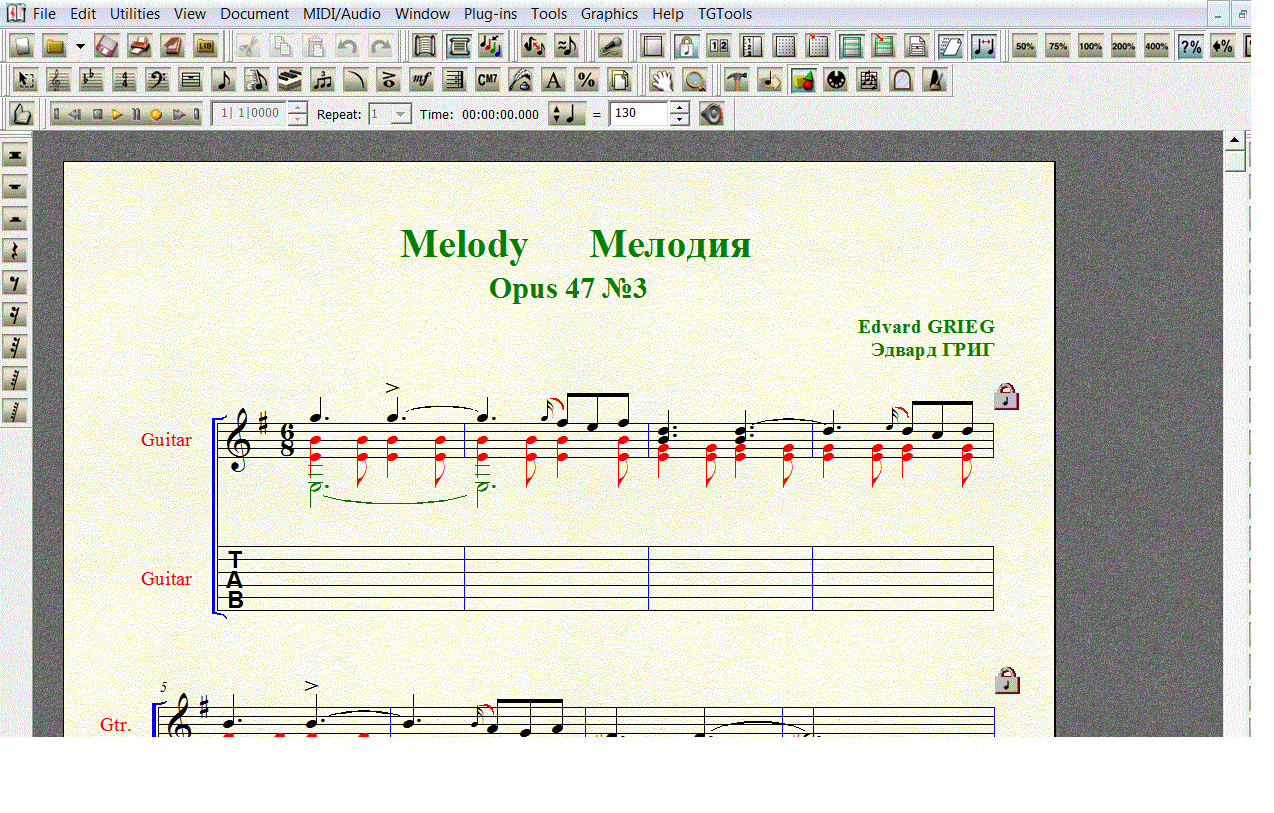Image resolution: width=1274 pixels, height=813 pixels.
Task: Set zoom to 200% button
Action: pos(1123,47)
